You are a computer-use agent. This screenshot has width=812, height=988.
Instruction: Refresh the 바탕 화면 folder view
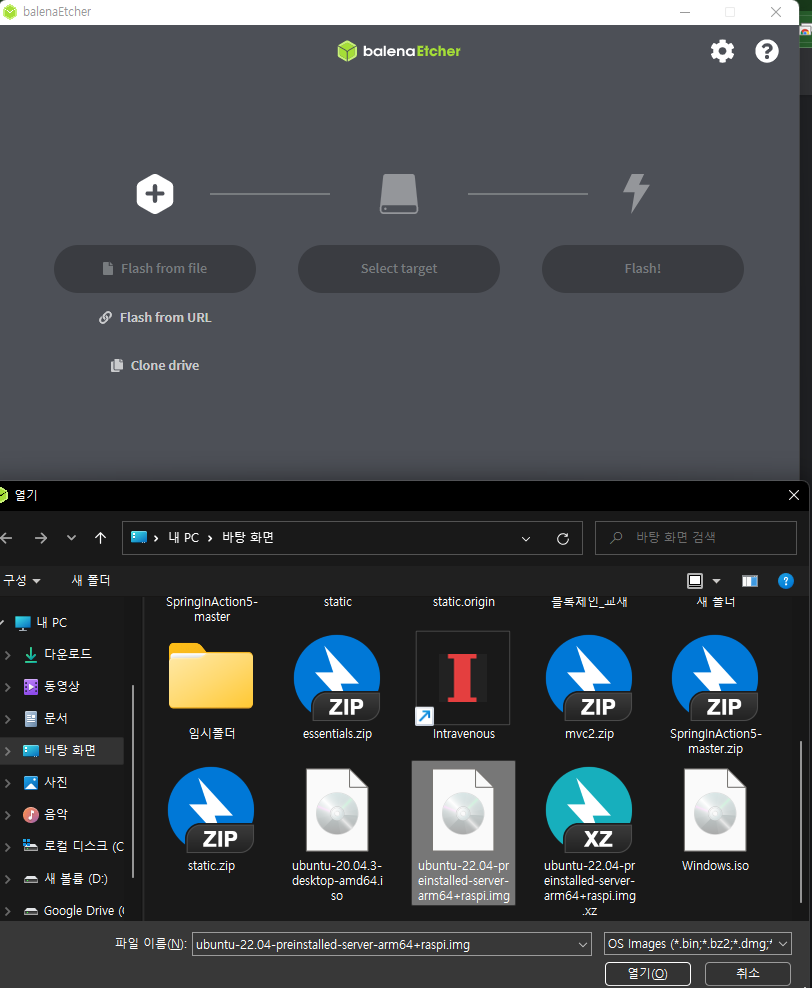point(563,539)
